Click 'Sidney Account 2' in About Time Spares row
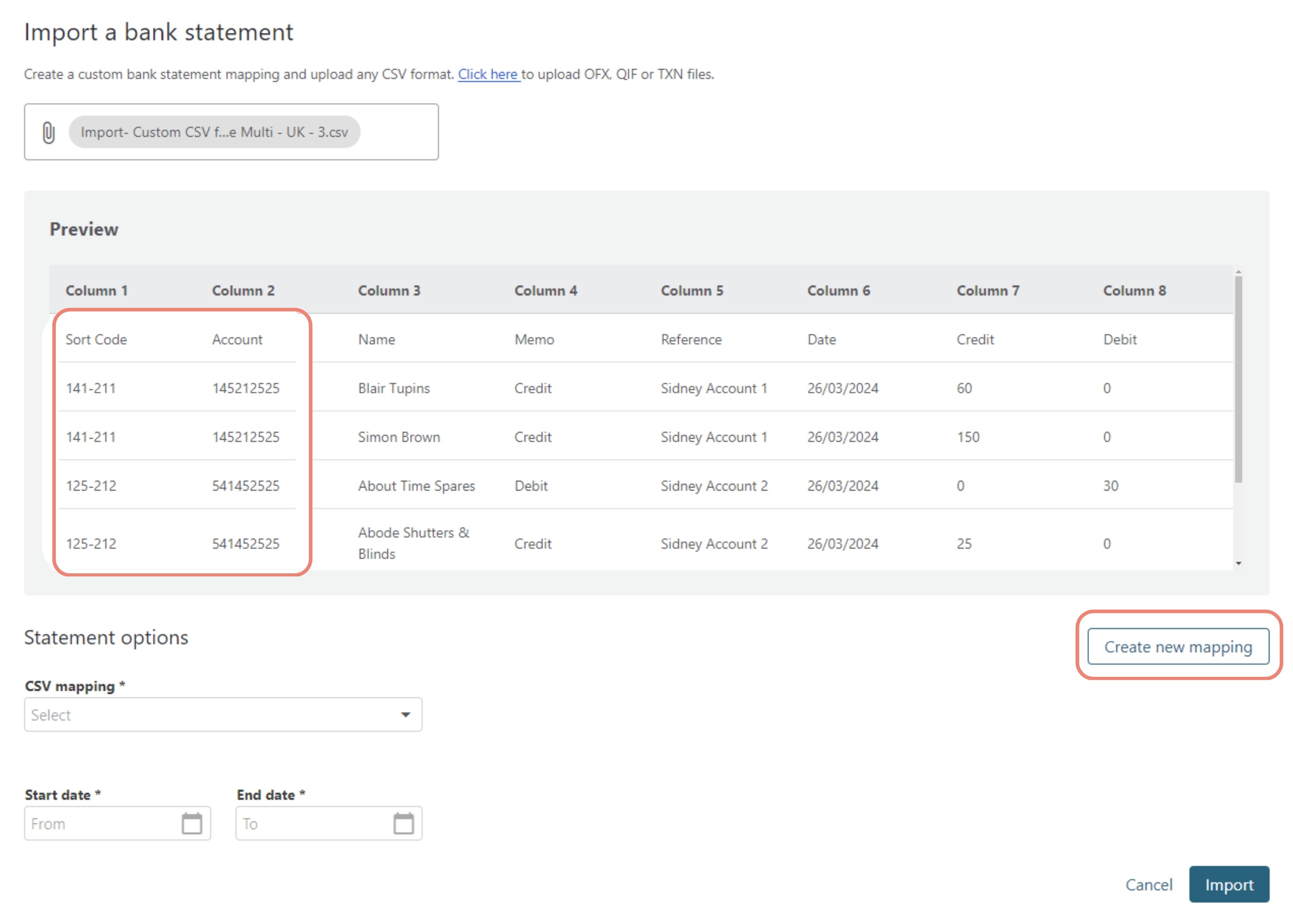1293x924 pixels. tap(714, 487)
